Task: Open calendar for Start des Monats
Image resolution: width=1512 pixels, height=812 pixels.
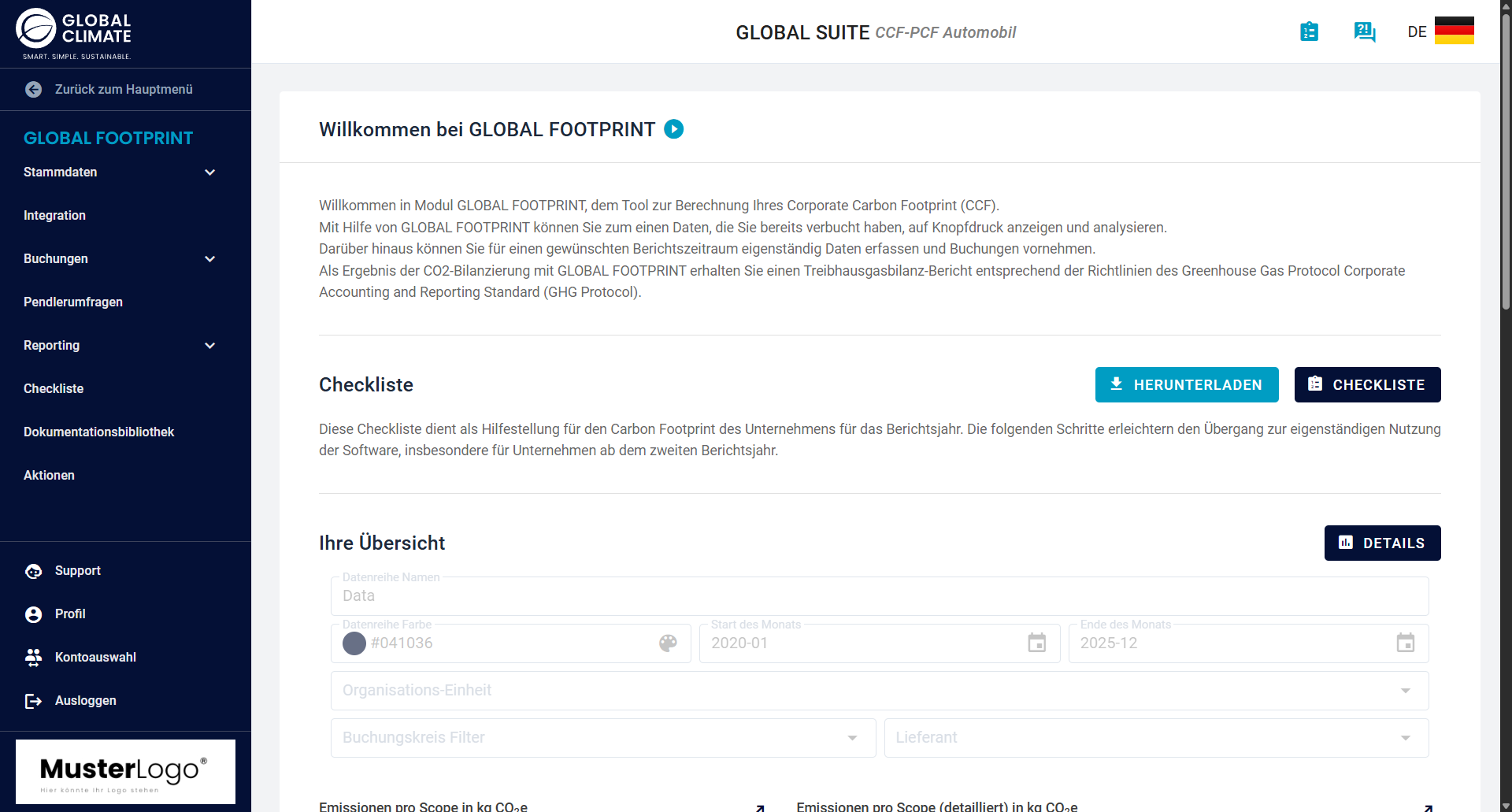Action: [1037, 643]
